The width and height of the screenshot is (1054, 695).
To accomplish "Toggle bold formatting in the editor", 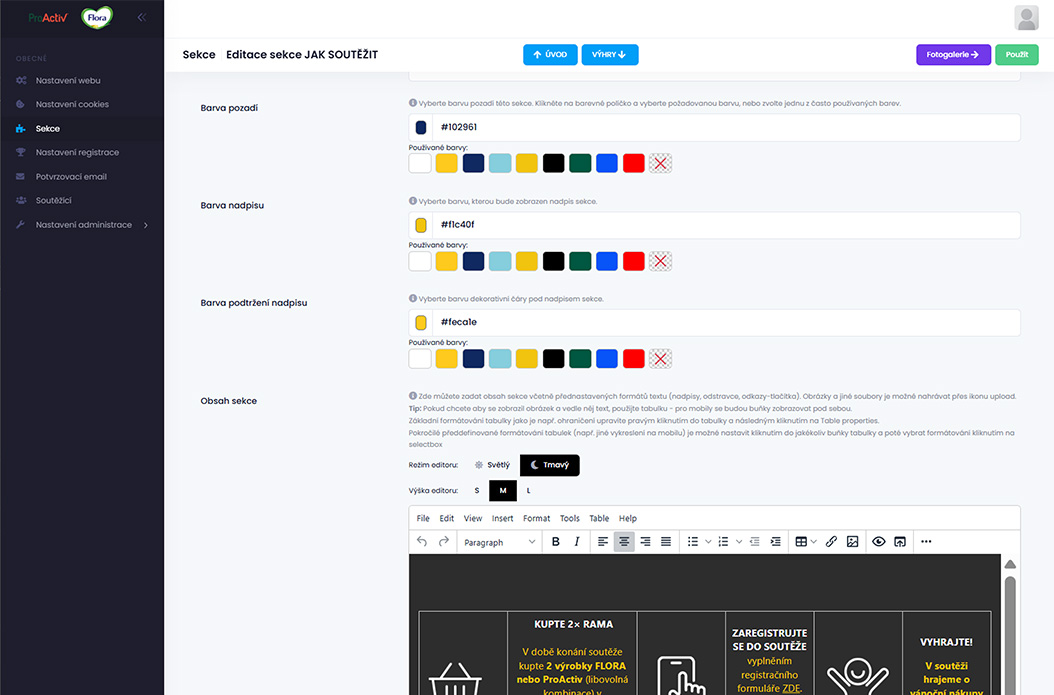I will point(556,542).
